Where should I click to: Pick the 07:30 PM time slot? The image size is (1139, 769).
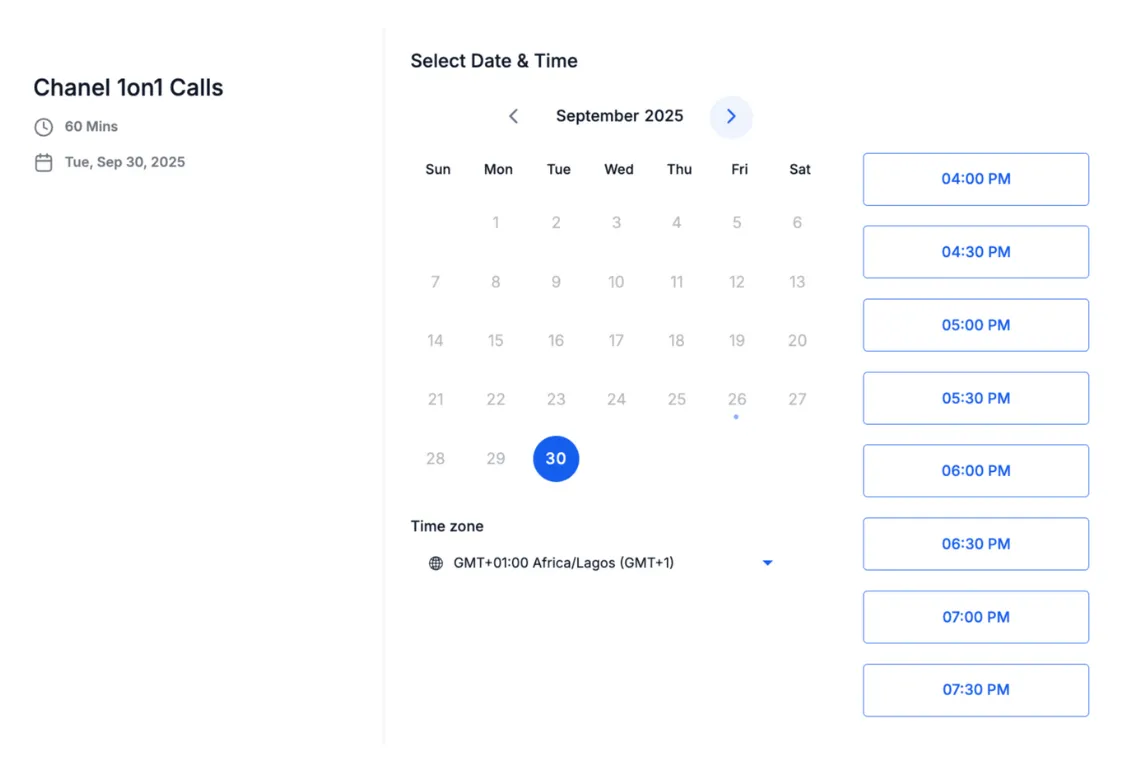(x=976, y=691)
